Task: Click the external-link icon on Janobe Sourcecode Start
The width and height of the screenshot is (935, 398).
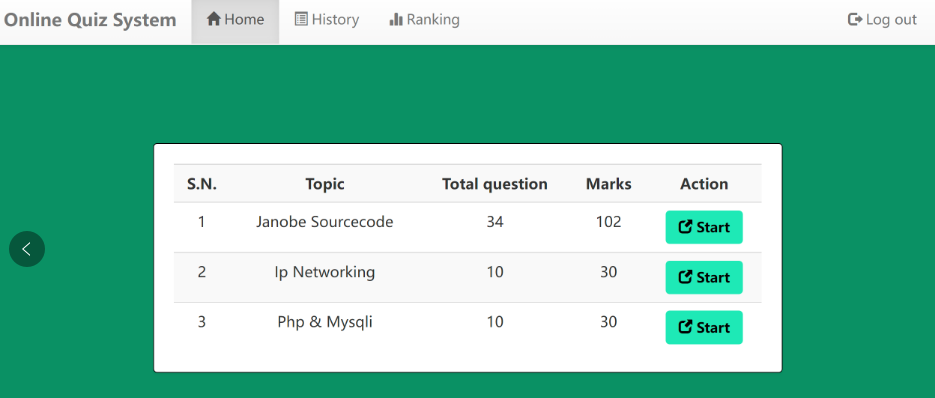Action: (685, 227)
